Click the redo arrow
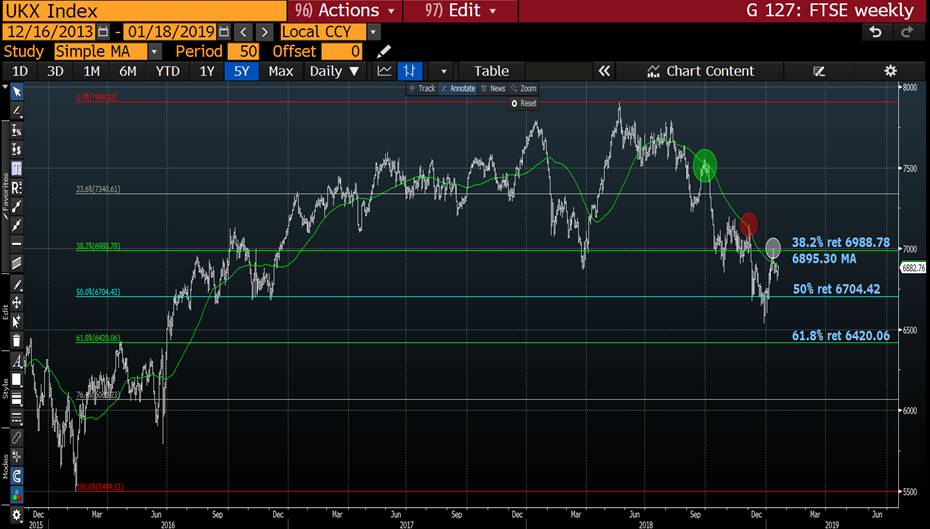This screenshot has height=529, width=930. click(x=907, y=31)
